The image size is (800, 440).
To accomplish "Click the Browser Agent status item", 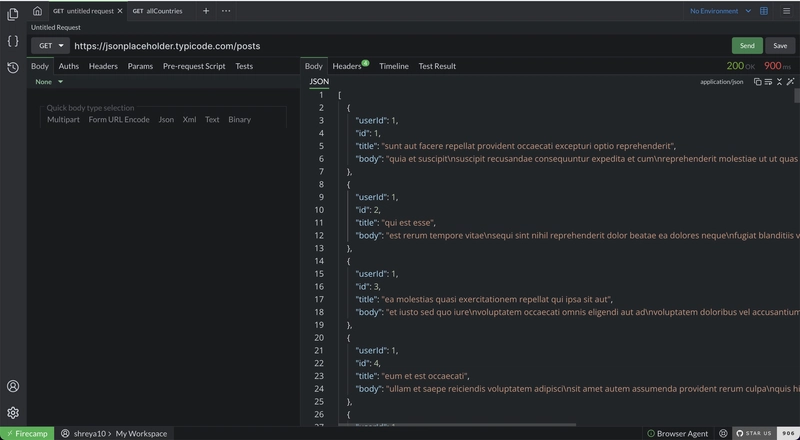I will tap(678, 433).
